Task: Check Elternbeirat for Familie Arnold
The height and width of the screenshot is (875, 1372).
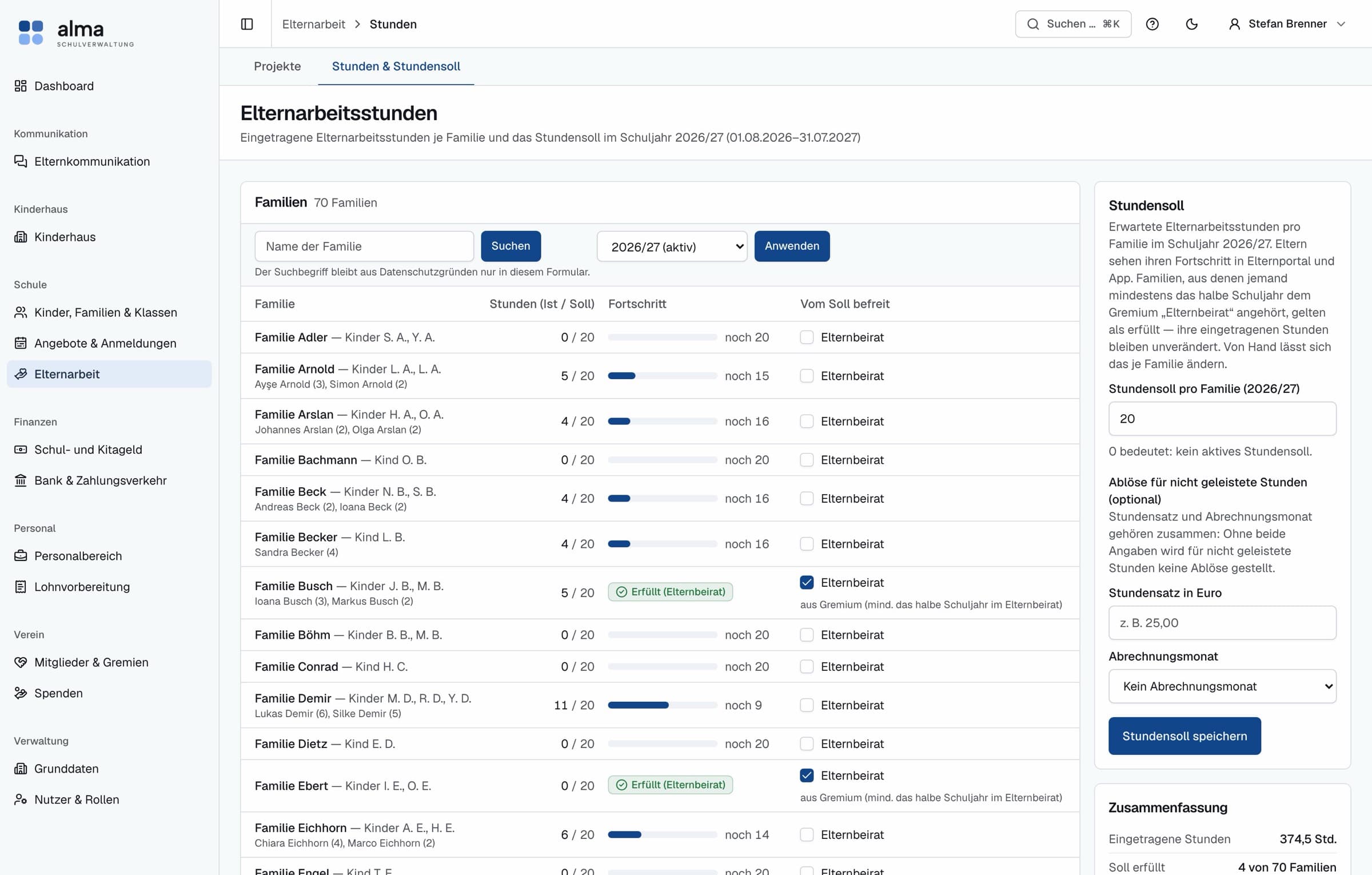Action: click(x=807, y=376)
